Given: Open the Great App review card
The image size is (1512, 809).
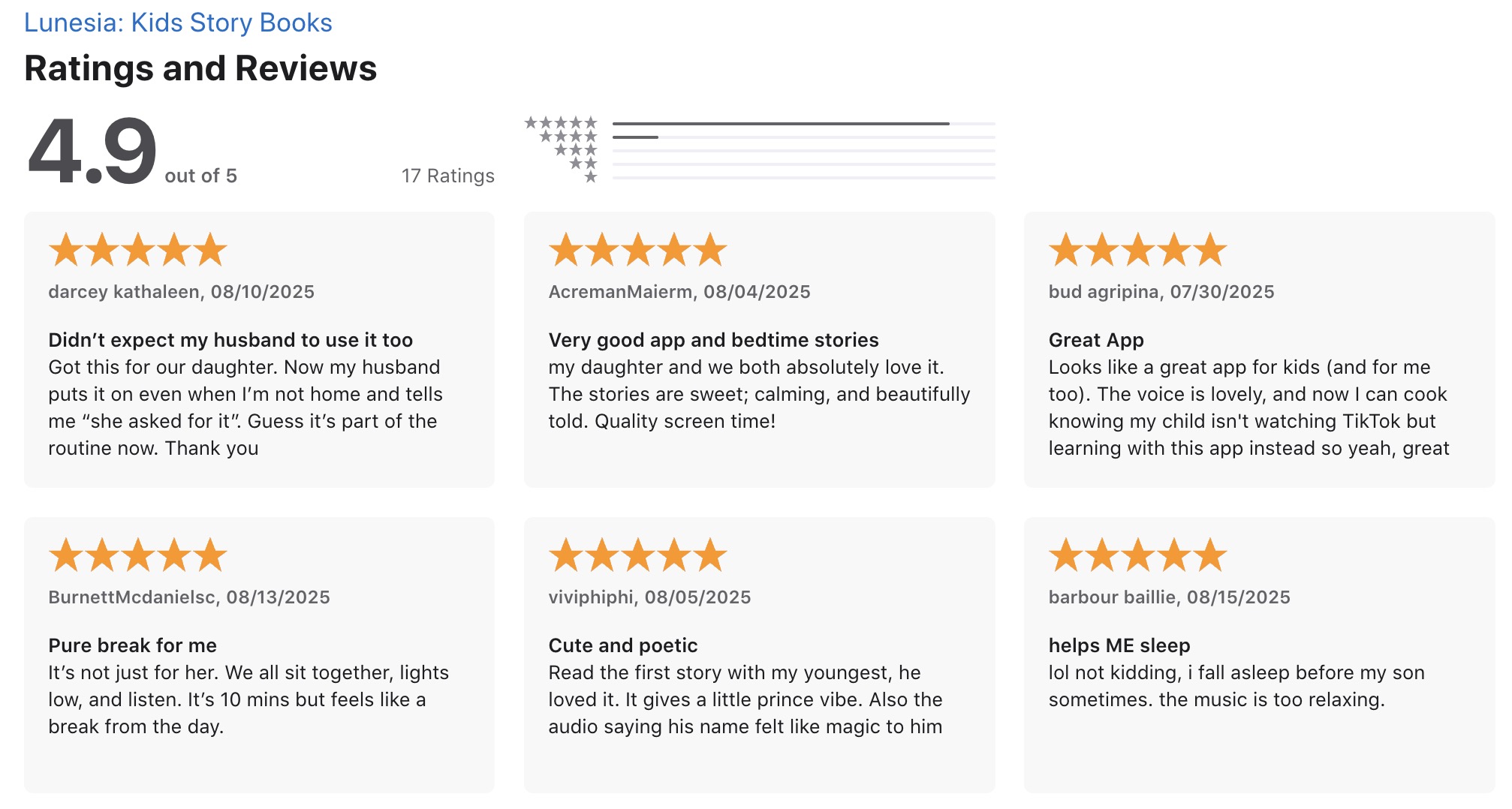Looking at the screenshot, I should click(1259, 350).
